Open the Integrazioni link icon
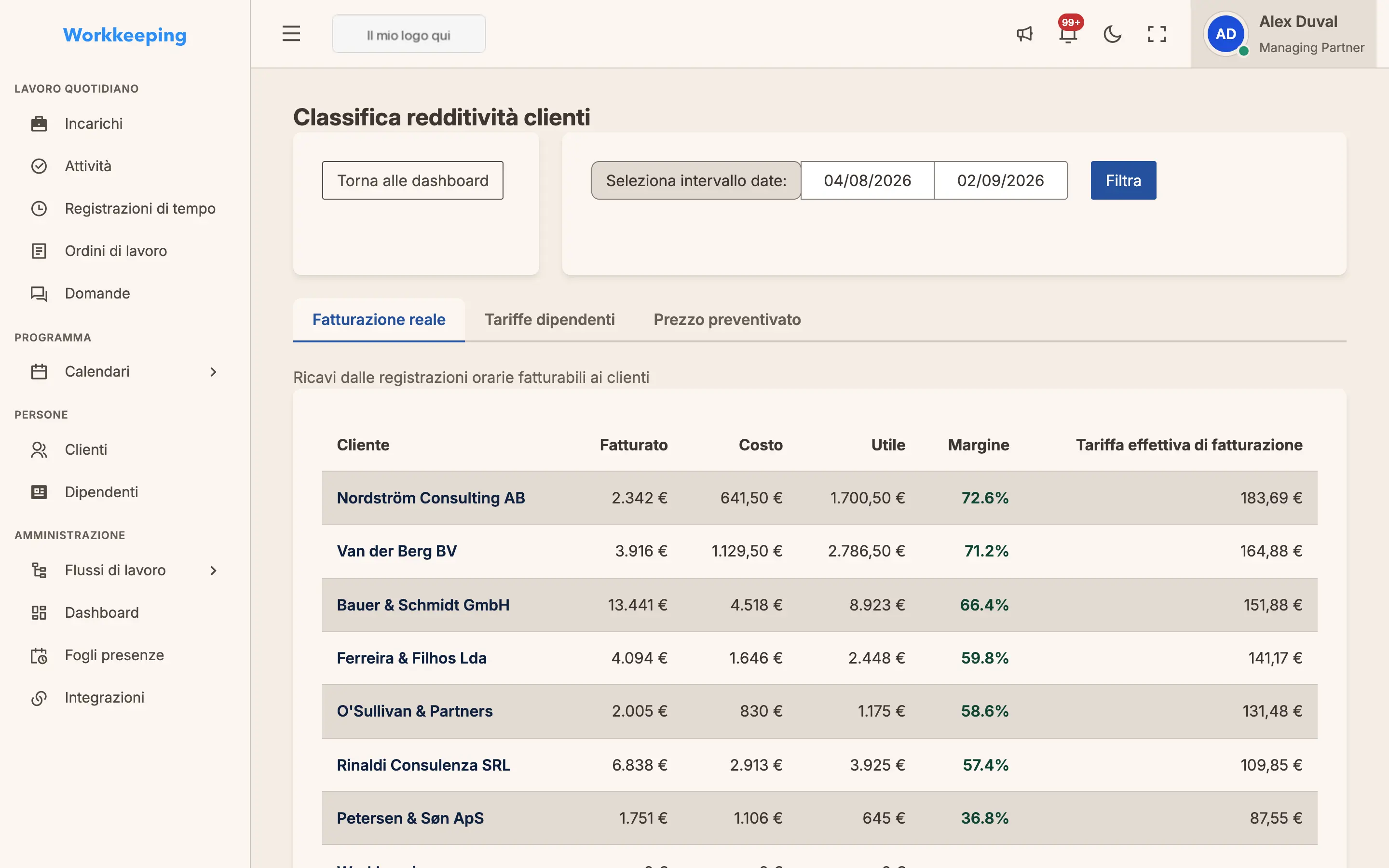Viewport: 1389px width, 868px height. (39, 697)
